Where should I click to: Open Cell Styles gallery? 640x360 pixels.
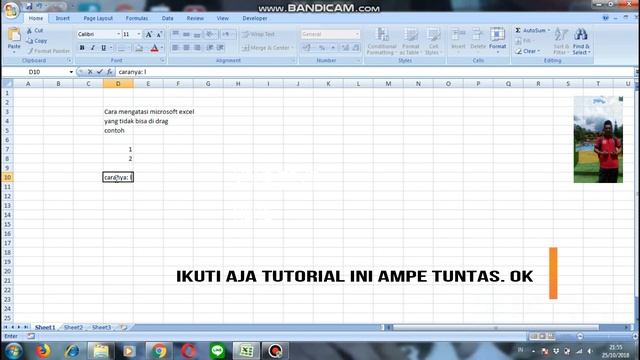click(432, 41)
